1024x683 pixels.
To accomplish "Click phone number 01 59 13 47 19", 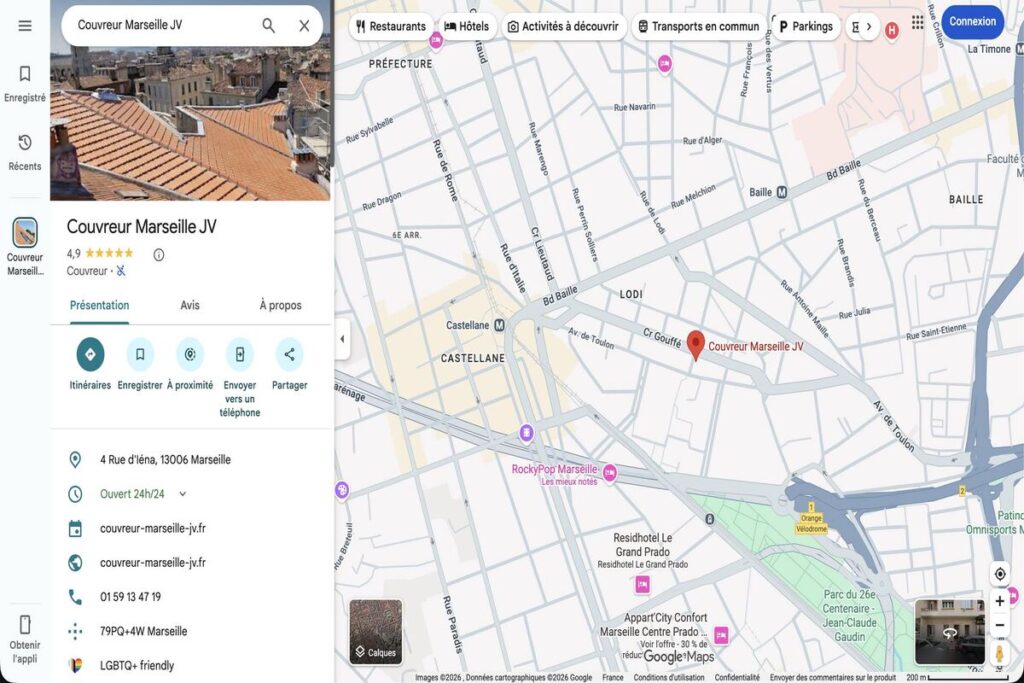I will pyautogui.click(x=130, y=597).
